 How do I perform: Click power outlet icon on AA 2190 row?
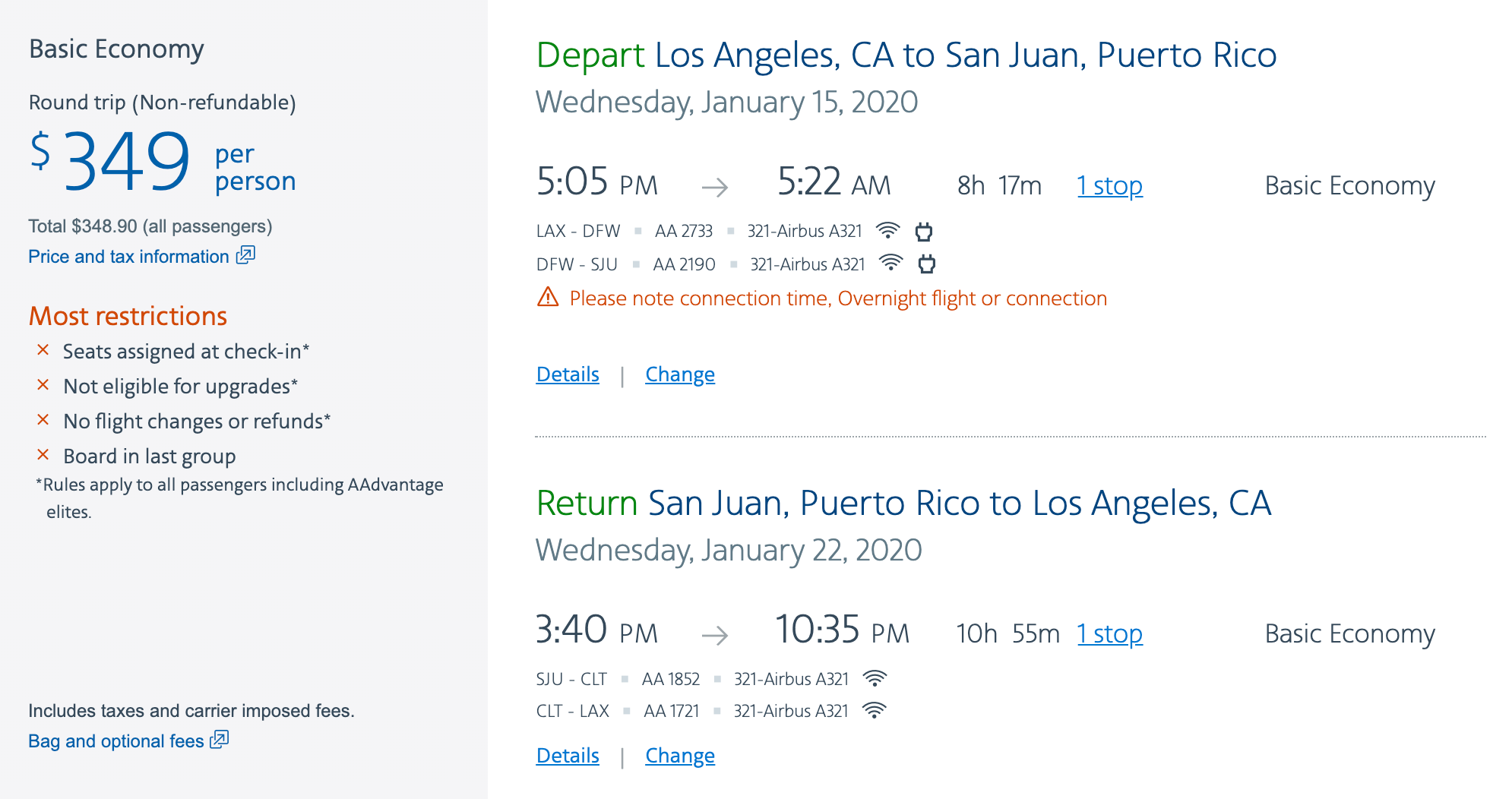927,264
